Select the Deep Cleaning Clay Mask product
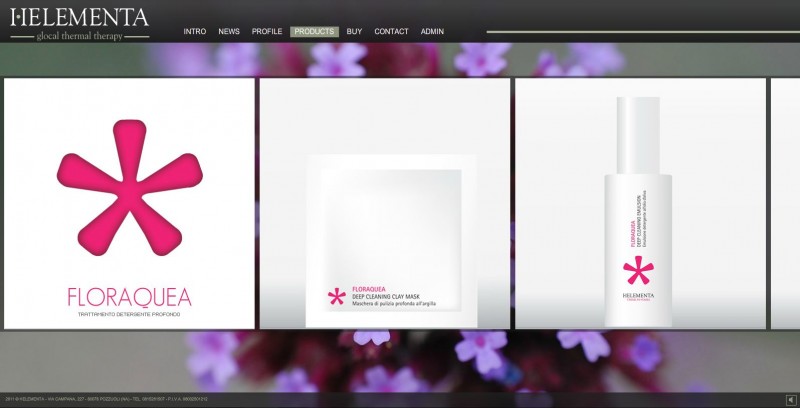Viewport: 800px width, 408px height. pyautogui.click(x=385, y=203)
